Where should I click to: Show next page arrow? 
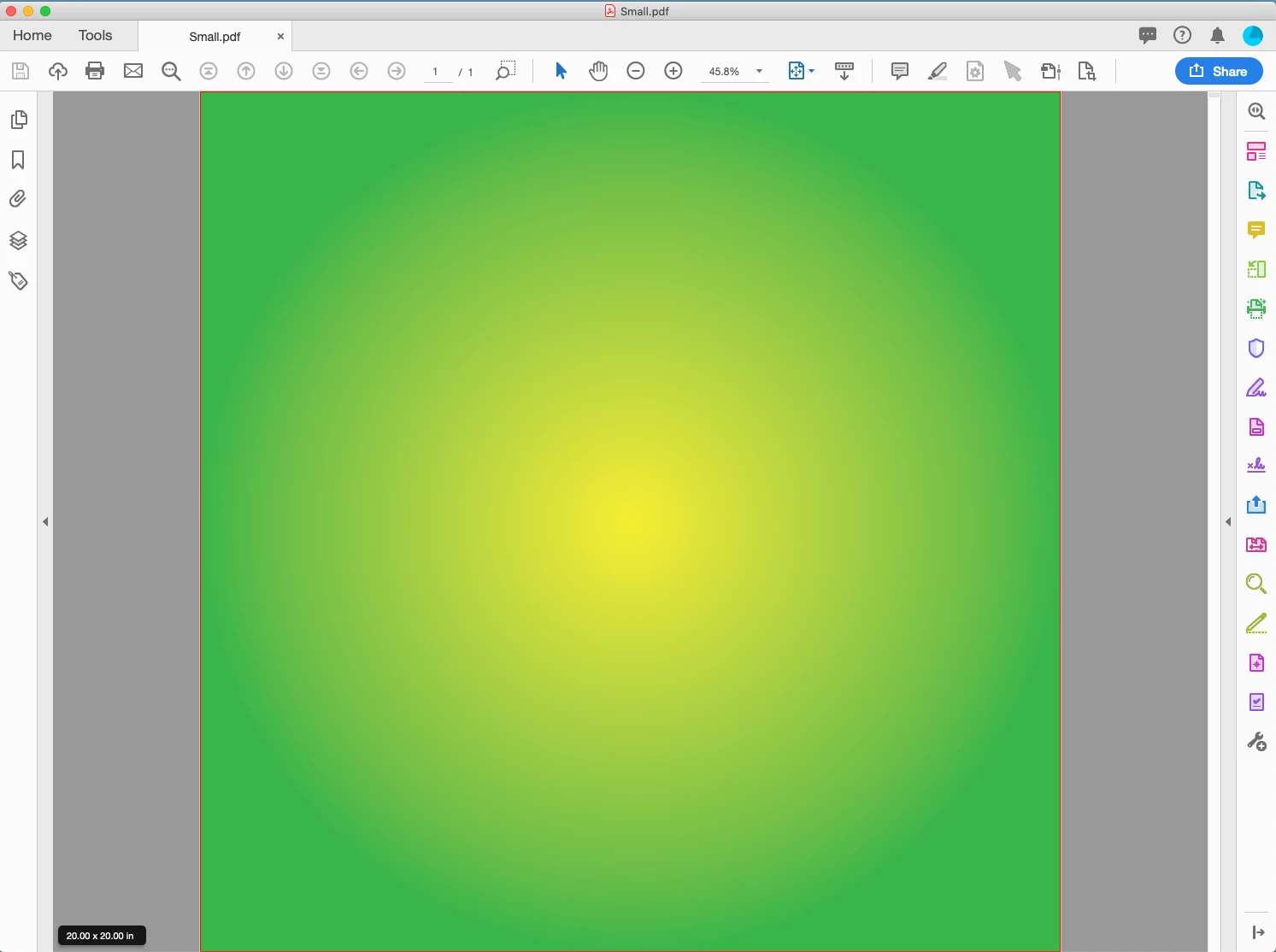284,71
